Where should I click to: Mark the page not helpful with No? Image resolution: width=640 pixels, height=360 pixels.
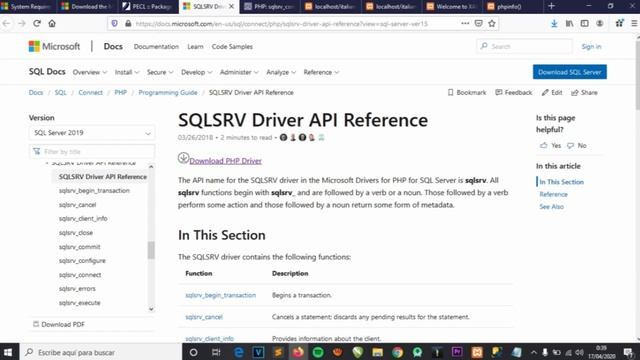coord(577,145)
